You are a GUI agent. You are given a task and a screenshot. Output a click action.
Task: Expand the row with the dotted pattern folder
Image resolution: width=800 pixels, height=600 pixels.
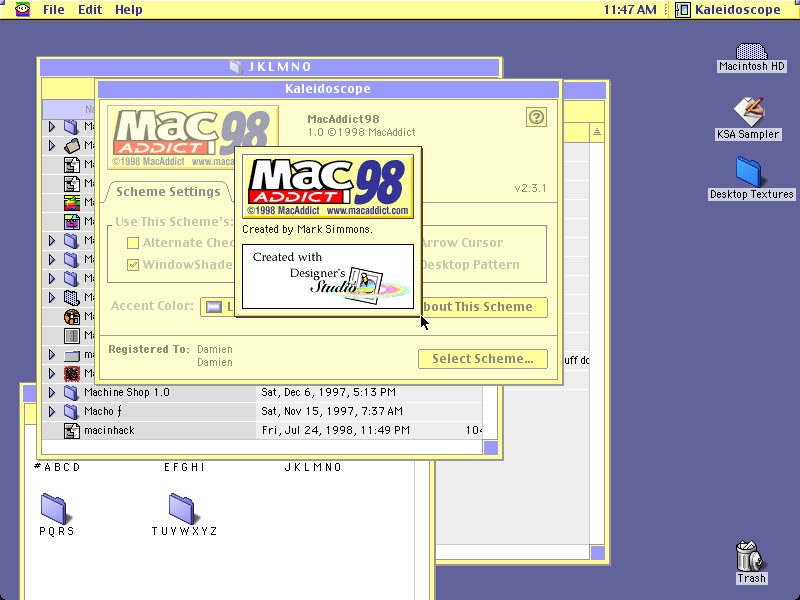click(x=52, y=297)
